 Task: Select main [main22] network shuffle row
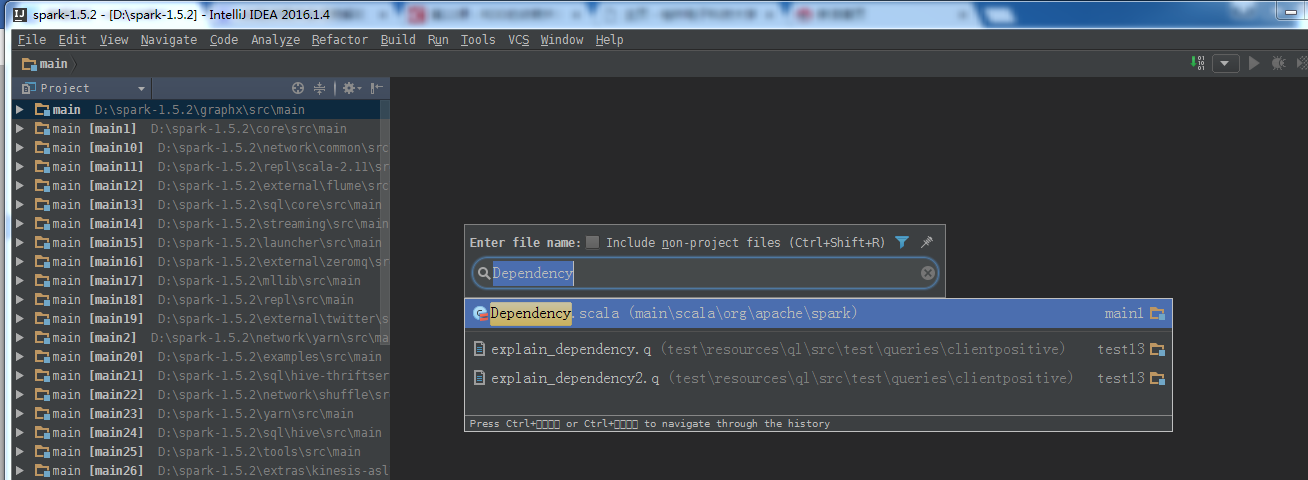[200, 394]
